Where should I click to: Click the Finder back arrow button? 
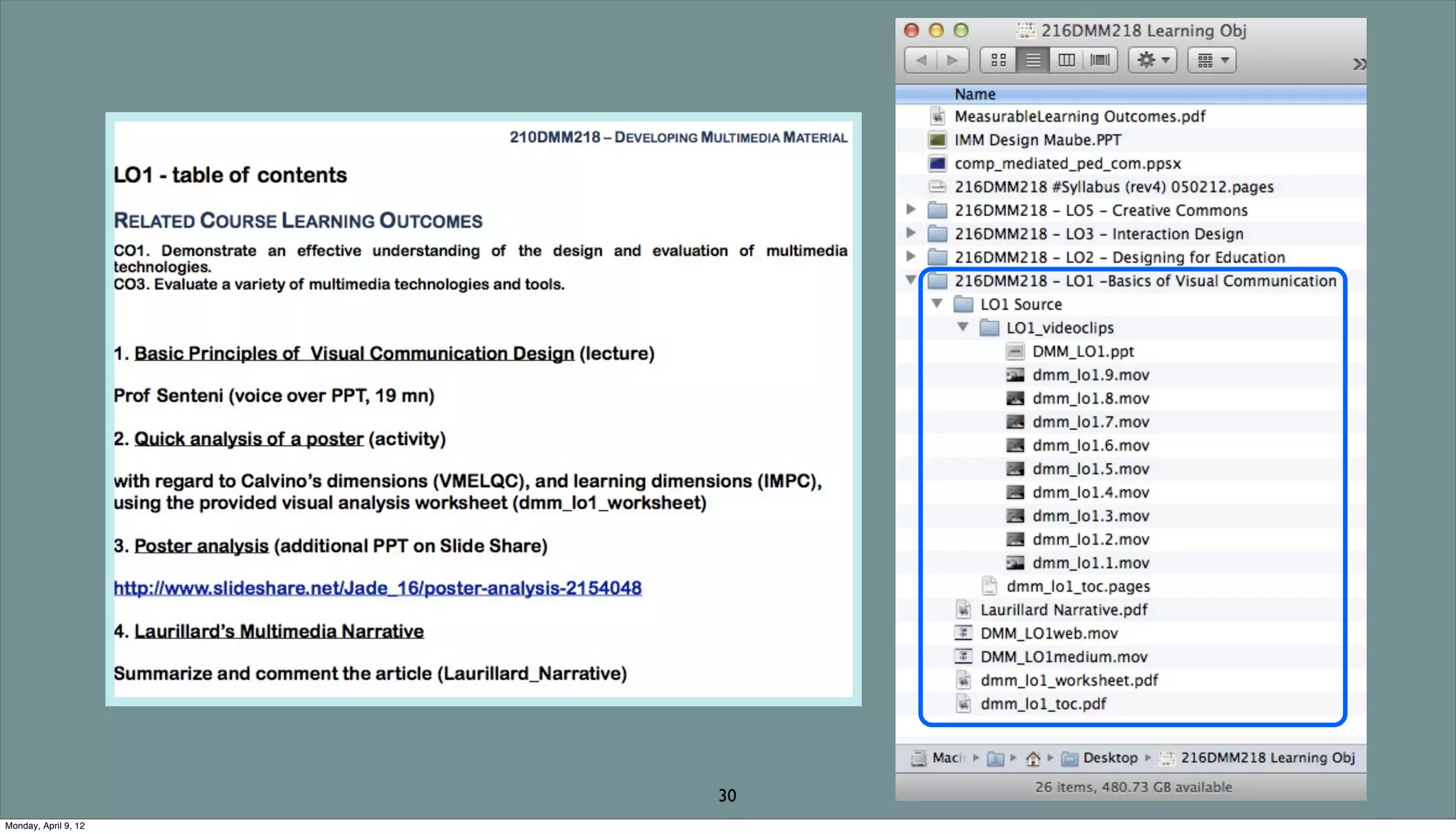[921, 60]
